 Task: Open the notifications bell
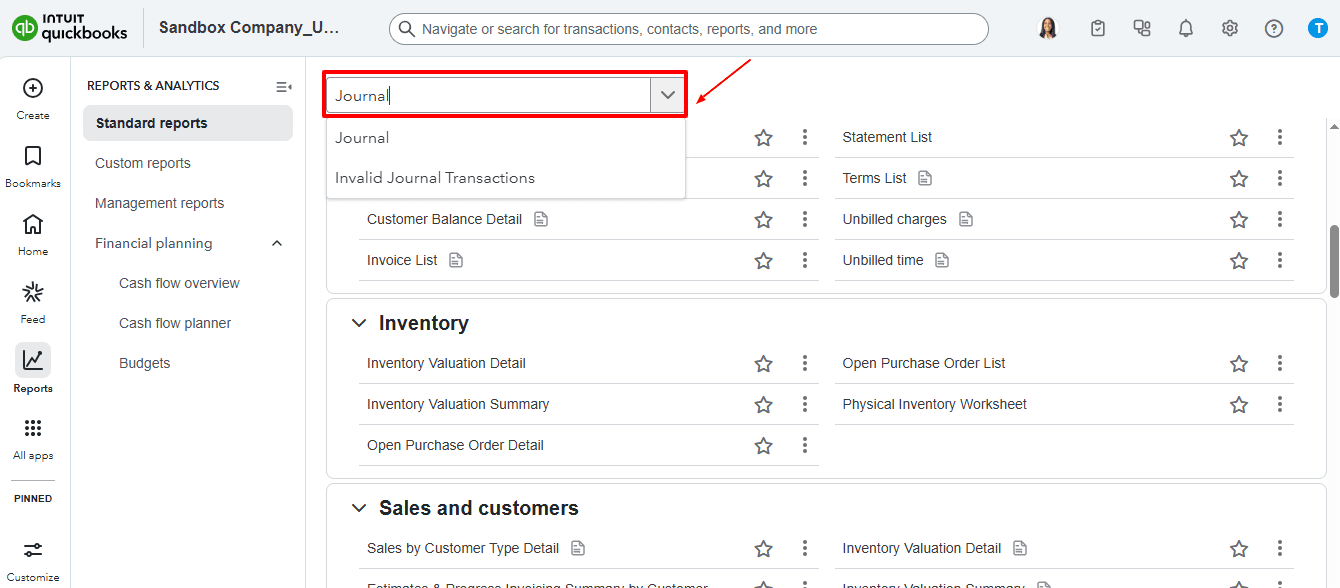[x=1186, y=29]
